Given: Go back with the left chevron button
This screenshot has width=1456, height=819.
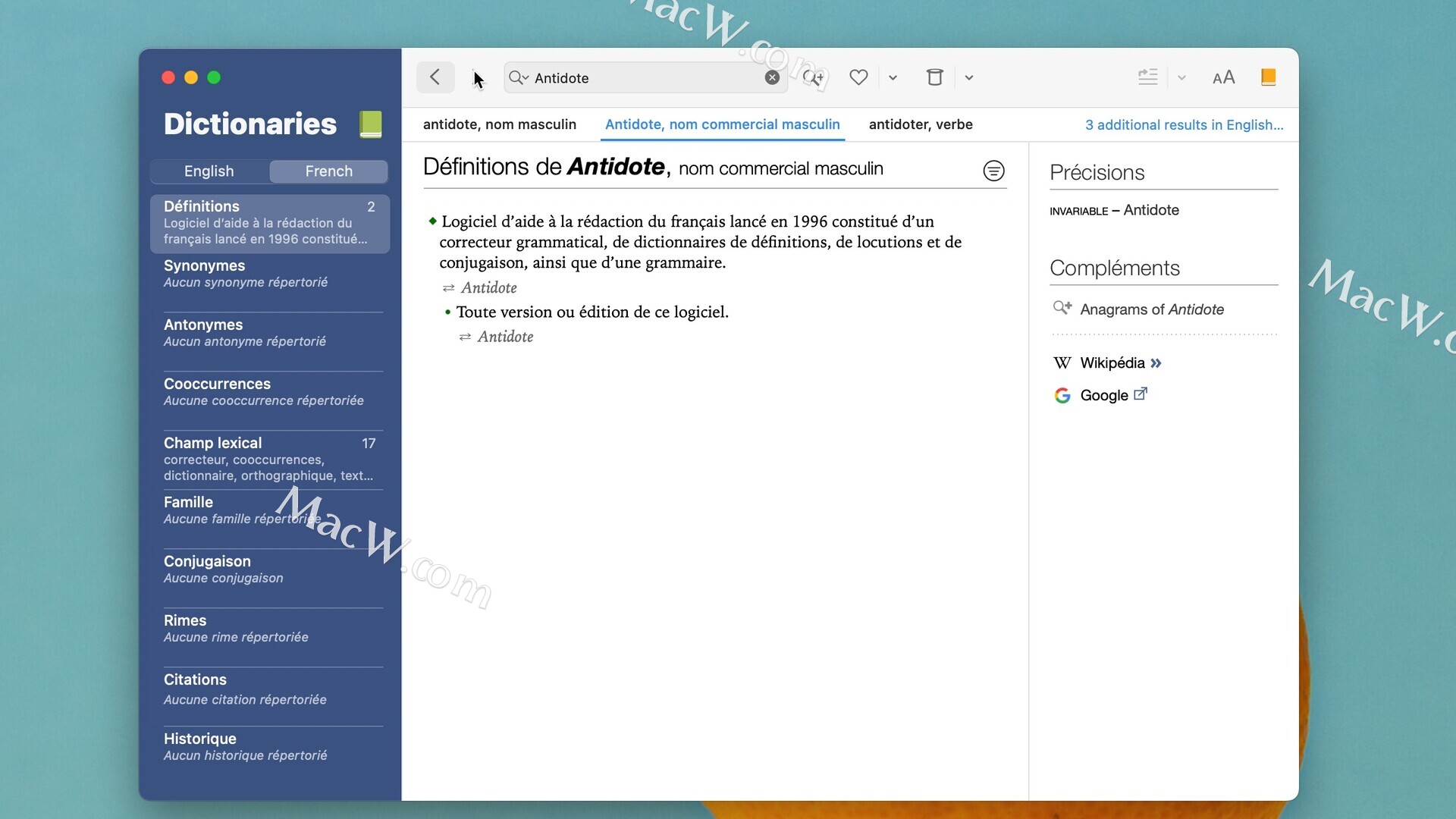Looking at the screenshot, I should click(435, 77).
